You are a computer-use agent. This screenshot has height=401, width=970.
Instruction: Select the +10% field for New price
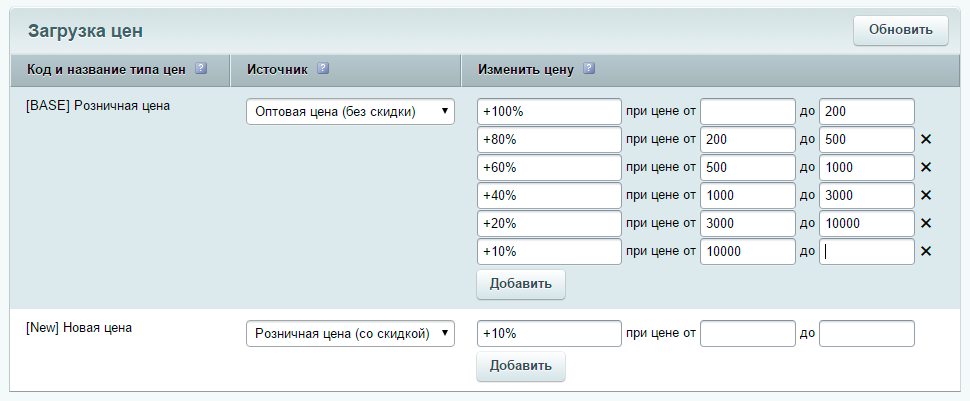tap(549, 333)
